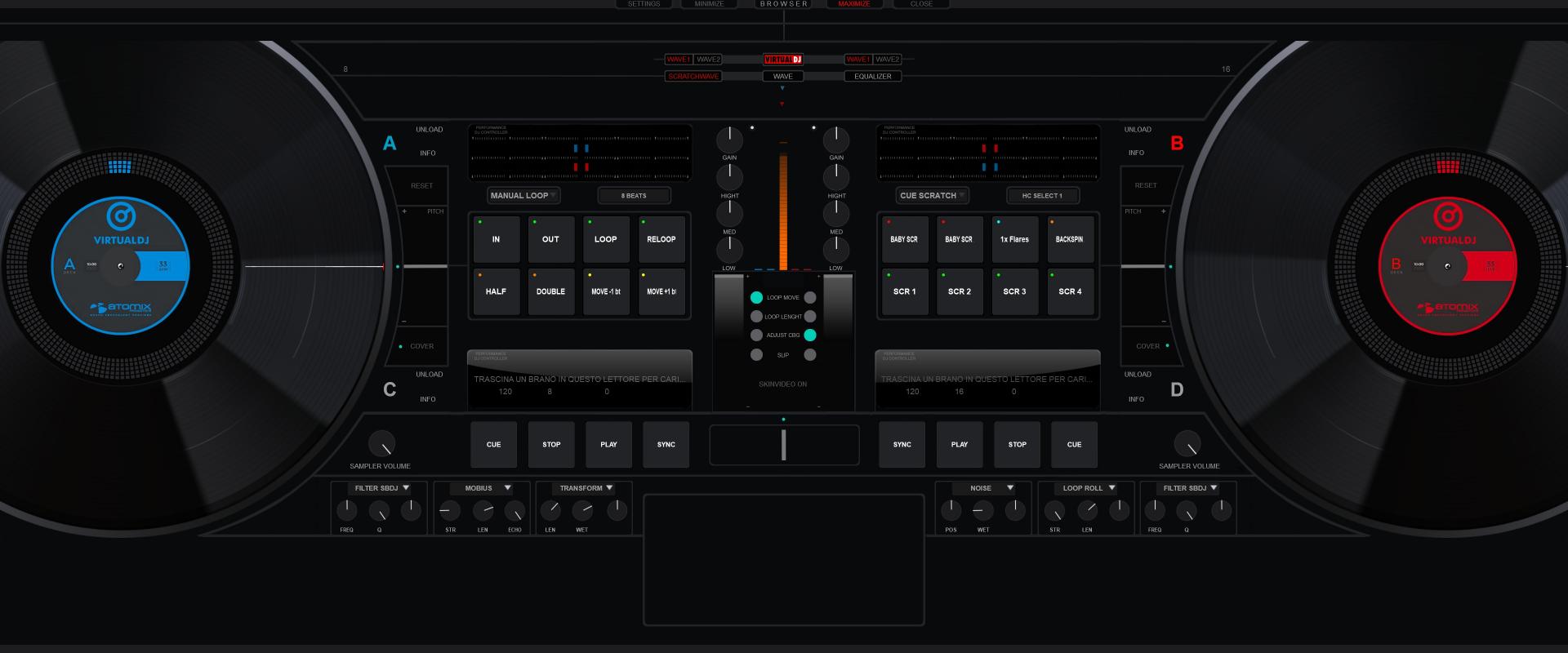Trigger the 1x Flares scratch pad

(1014, 239)
